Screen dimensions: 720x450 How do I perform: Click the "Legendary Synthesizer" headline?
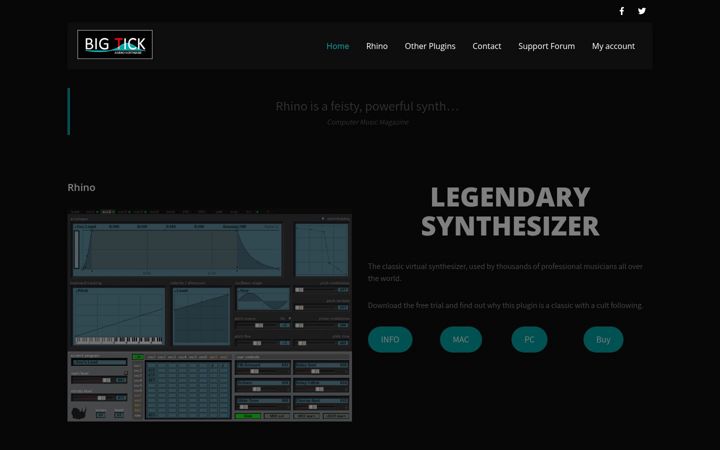pos(510,211)
